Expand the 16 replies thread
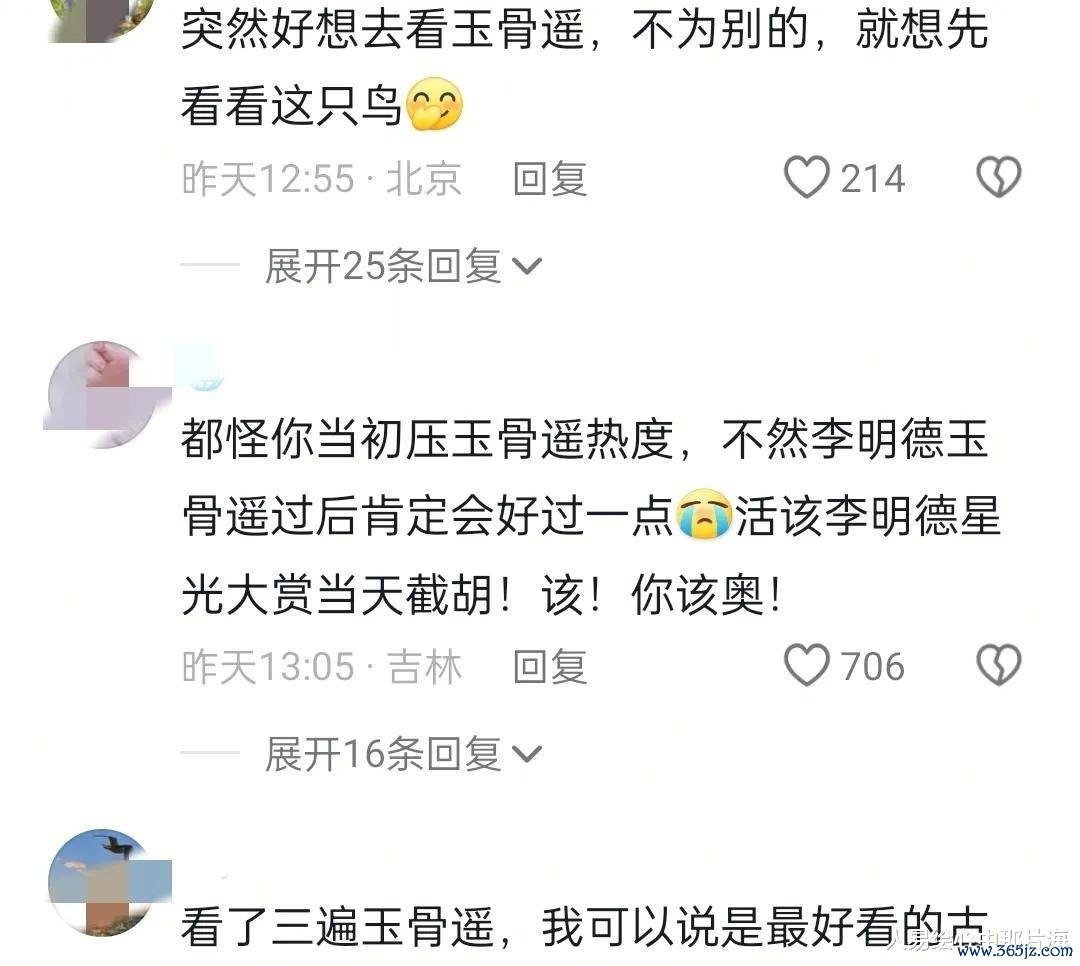Screen dimensions: 1080x966 [404, 754]
